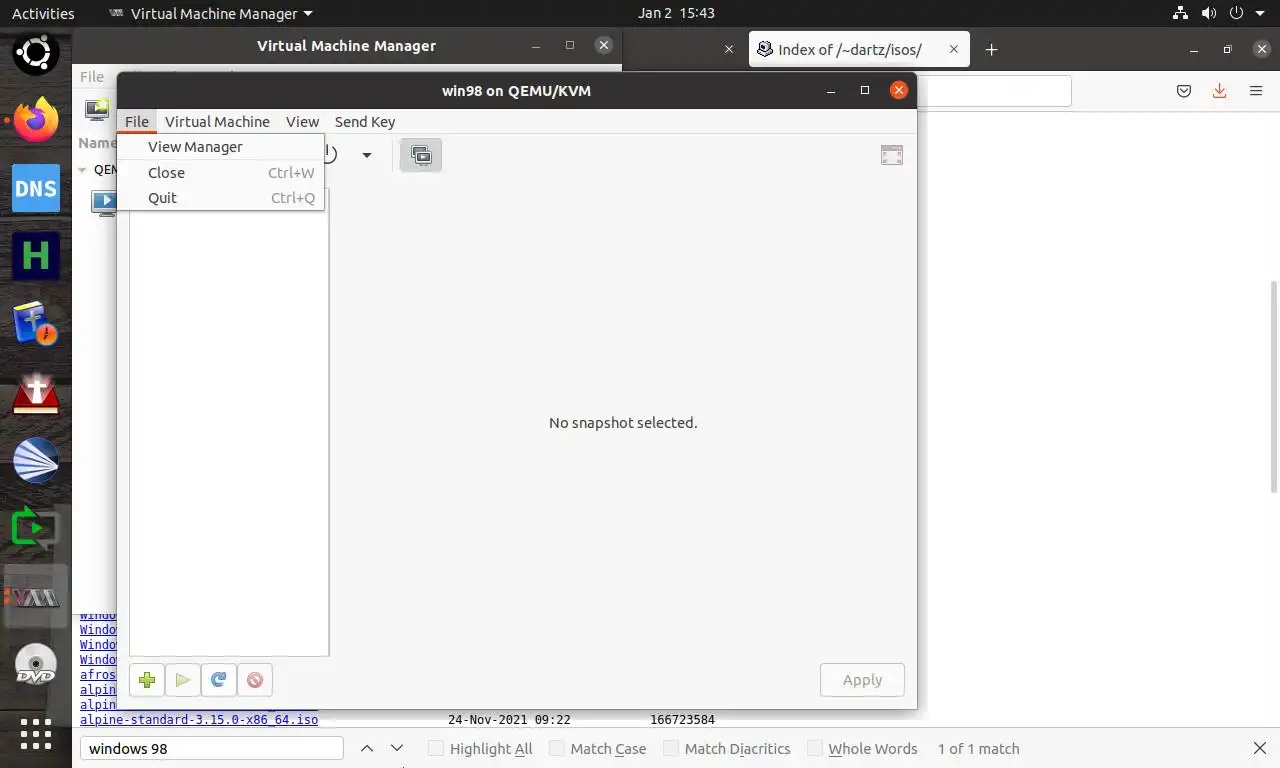Enable the Whole Words checkbox

[815, 748]
